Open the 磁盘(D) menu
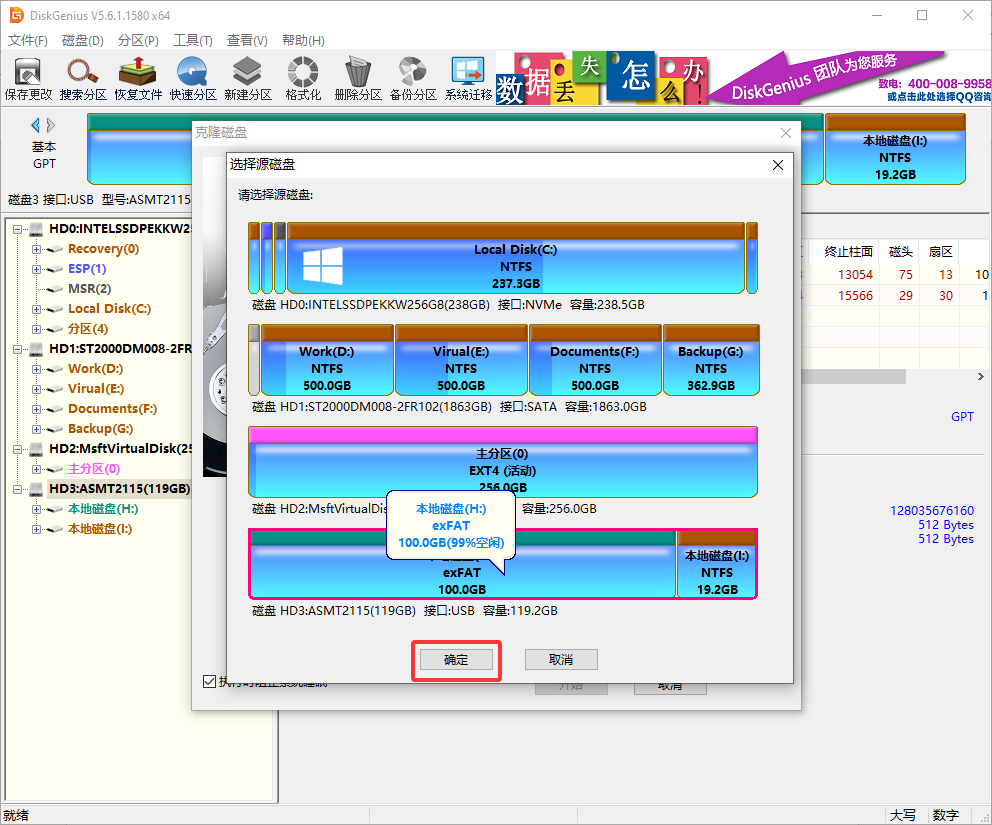Viewport: 992px width, 825px height. 83,40
